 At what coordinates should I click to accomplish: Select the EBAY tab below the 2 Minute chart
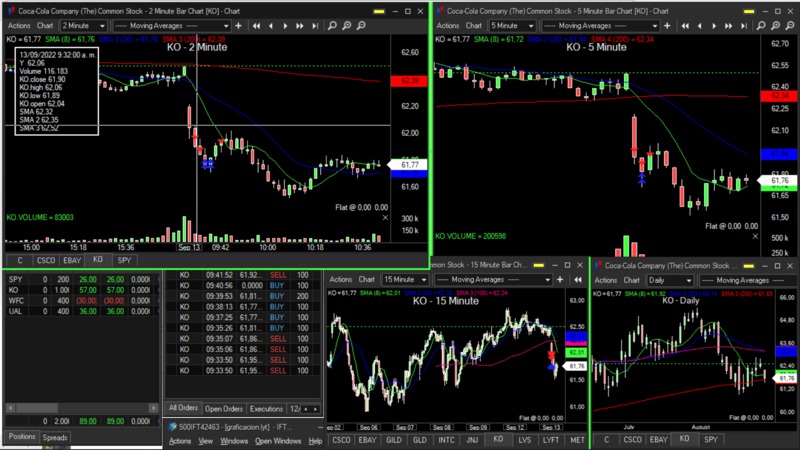click(x=73, y=259)
